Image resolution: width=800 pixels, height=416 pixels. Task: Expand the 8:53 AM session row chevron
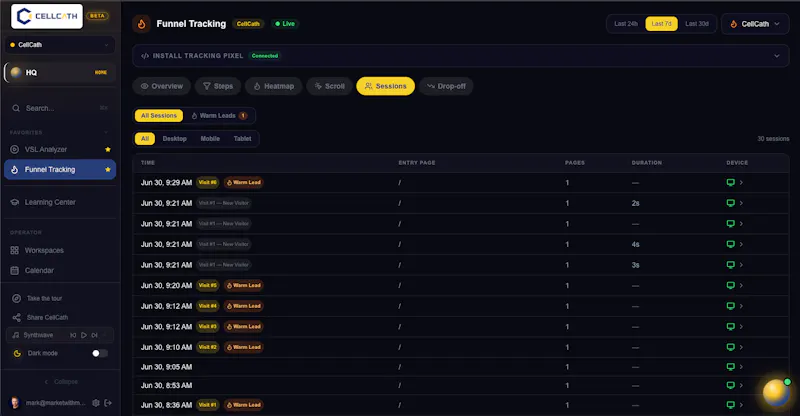(741, 385)
